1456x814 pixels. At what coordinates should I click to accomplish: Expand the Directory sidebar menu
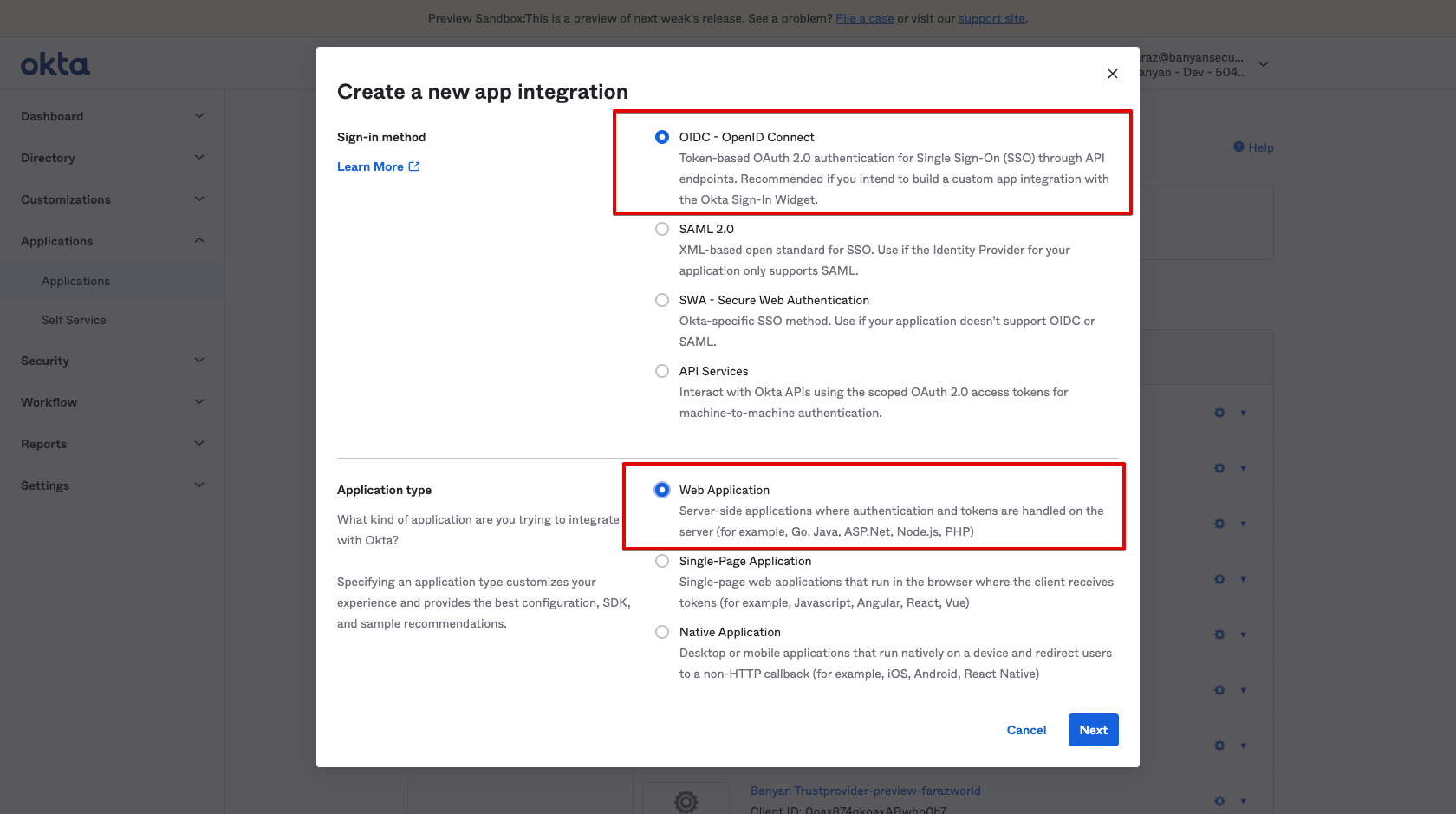click(199, 158)
